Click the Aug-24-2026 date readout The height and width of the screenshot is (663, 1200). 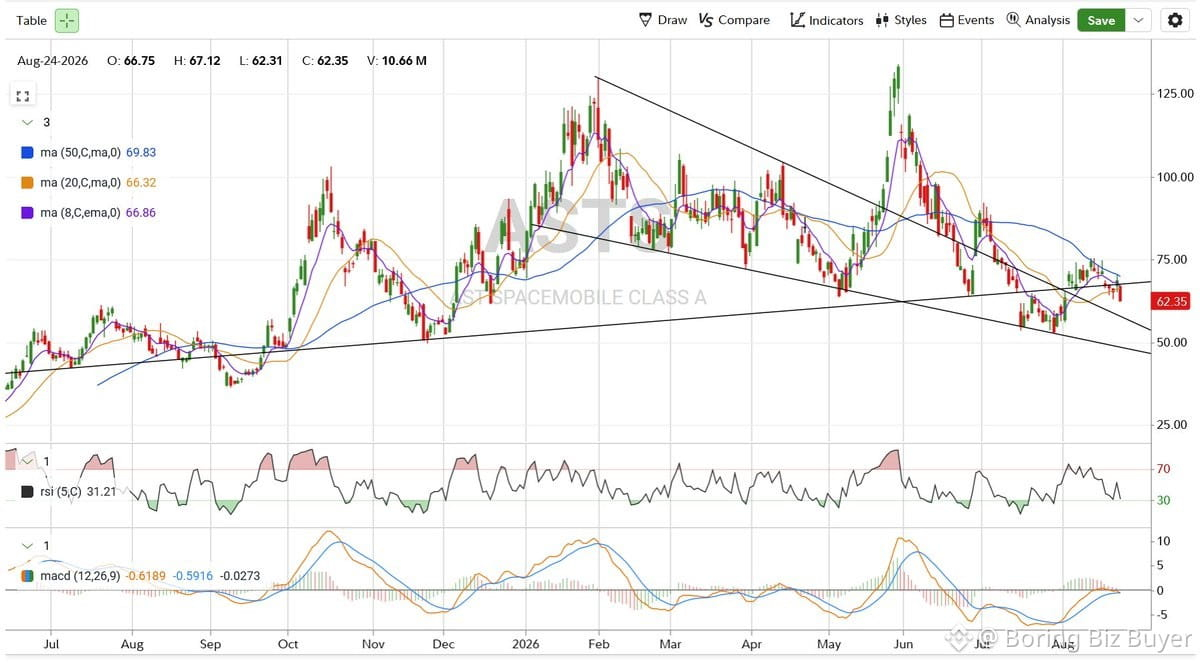click(x=52, y=61)
